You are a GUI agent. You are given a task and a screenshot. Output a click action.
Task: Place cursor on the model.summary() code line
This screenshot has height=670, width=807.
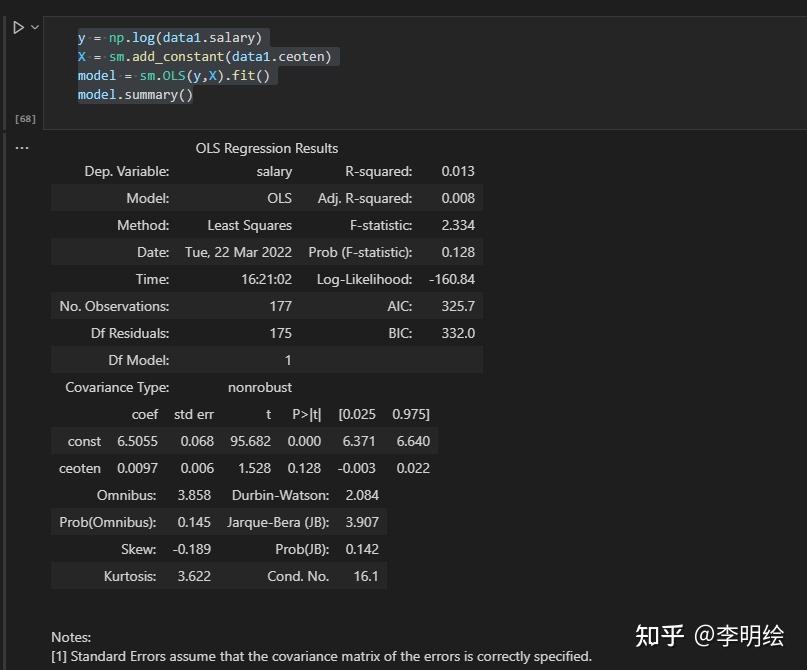tap(133, 94)
